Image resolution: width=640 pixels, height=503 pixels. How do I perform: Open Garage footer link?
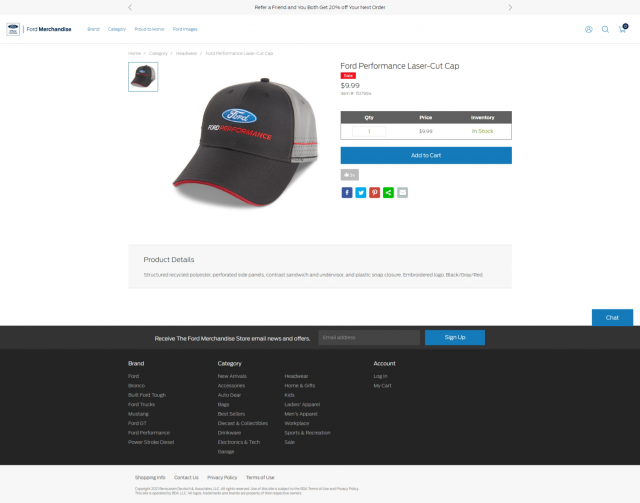pyautogui.click(x=226, y=452)
